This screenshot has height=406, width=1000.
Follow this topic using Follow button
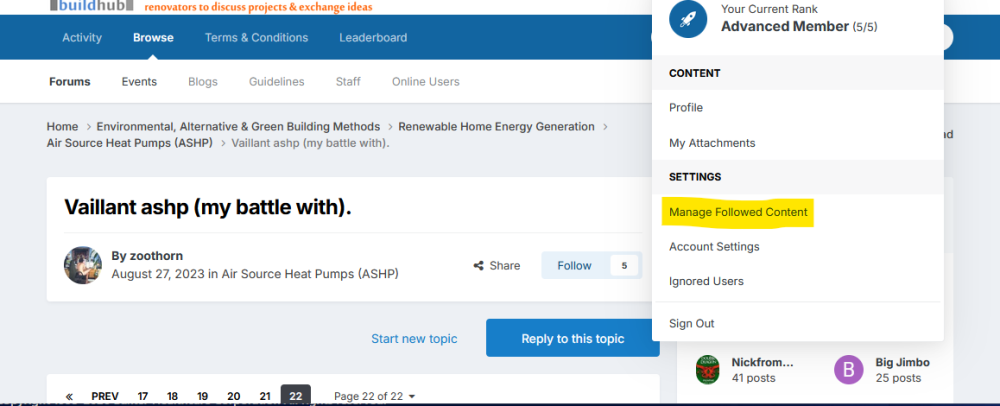[x=575, y=266]
